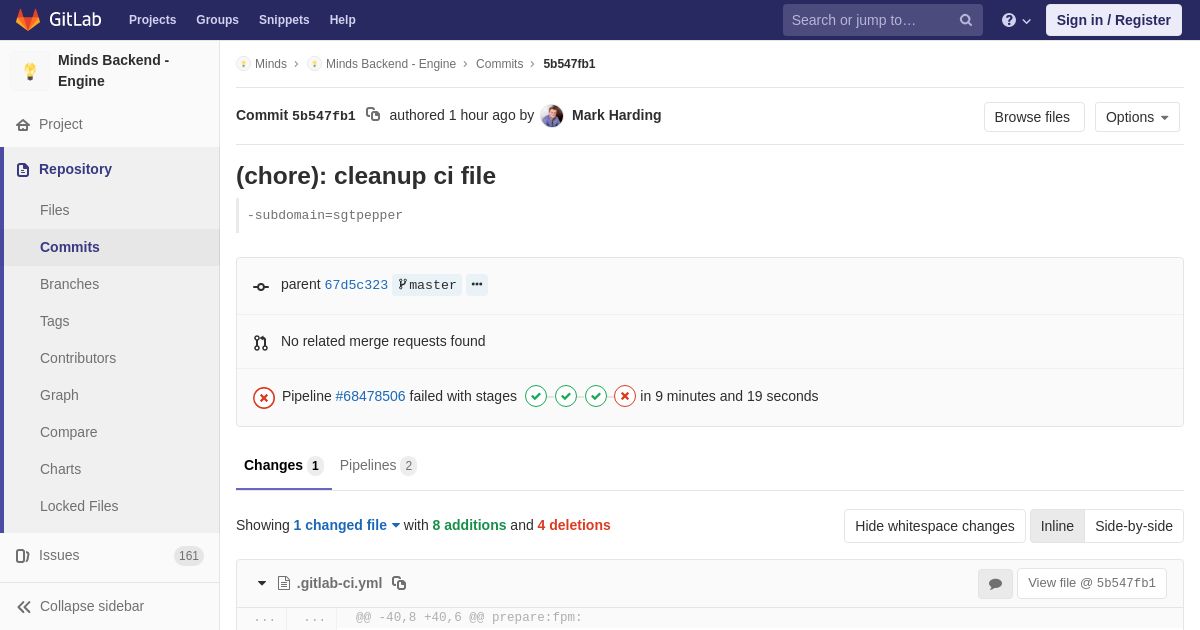Open Help in the top navigation
This screenshot has width=1200, height=630.
pyautogui.click(x=343, y=20)
